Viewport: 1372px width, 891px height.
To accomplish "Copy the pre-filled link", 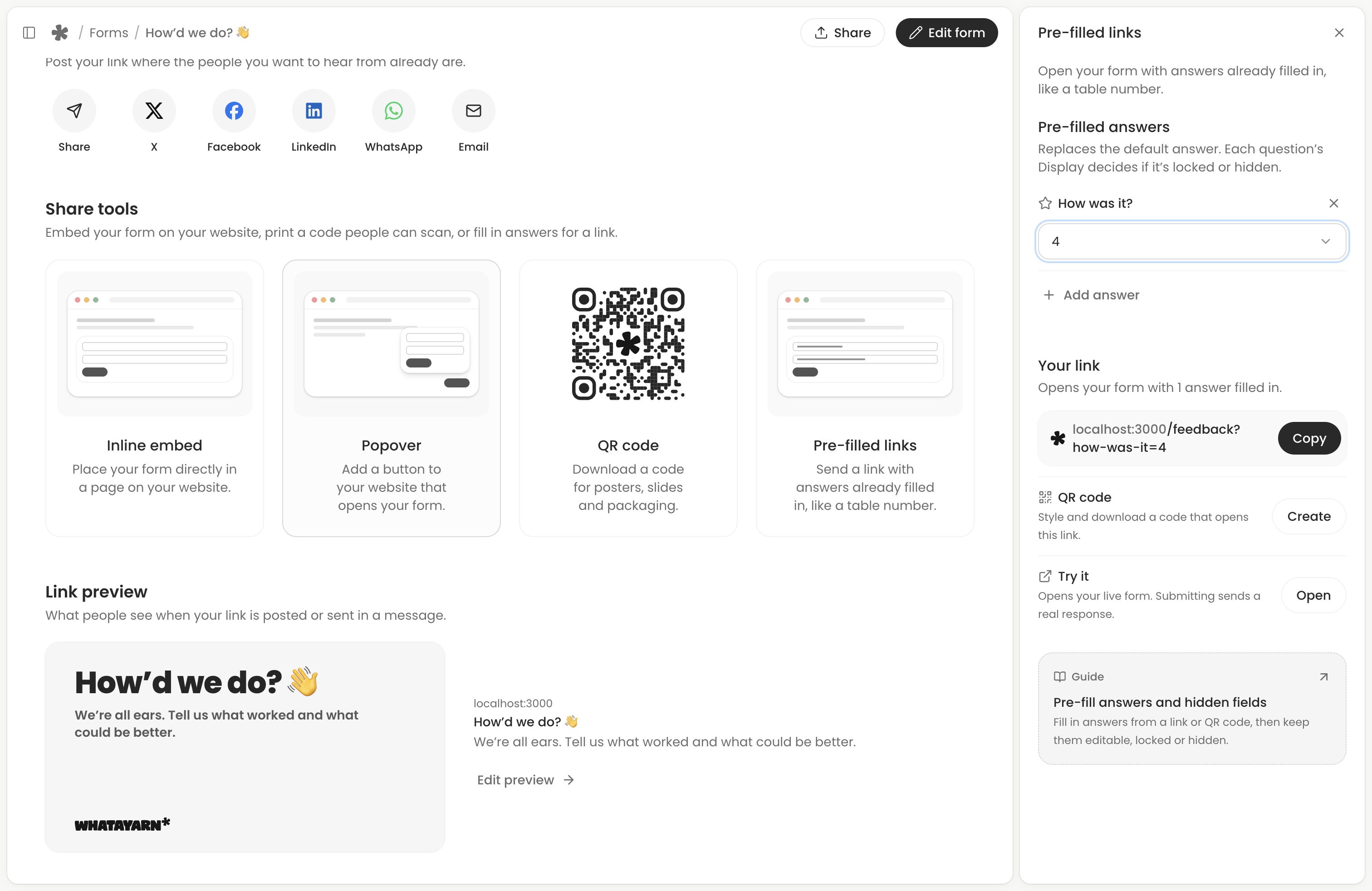I will [1309, 439].
